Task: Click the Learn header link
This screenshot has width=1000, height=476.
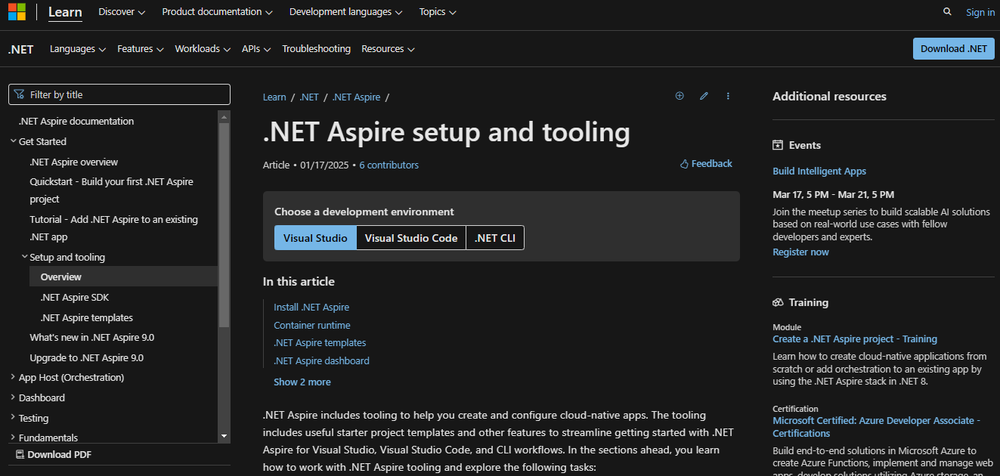Action: 65,12
